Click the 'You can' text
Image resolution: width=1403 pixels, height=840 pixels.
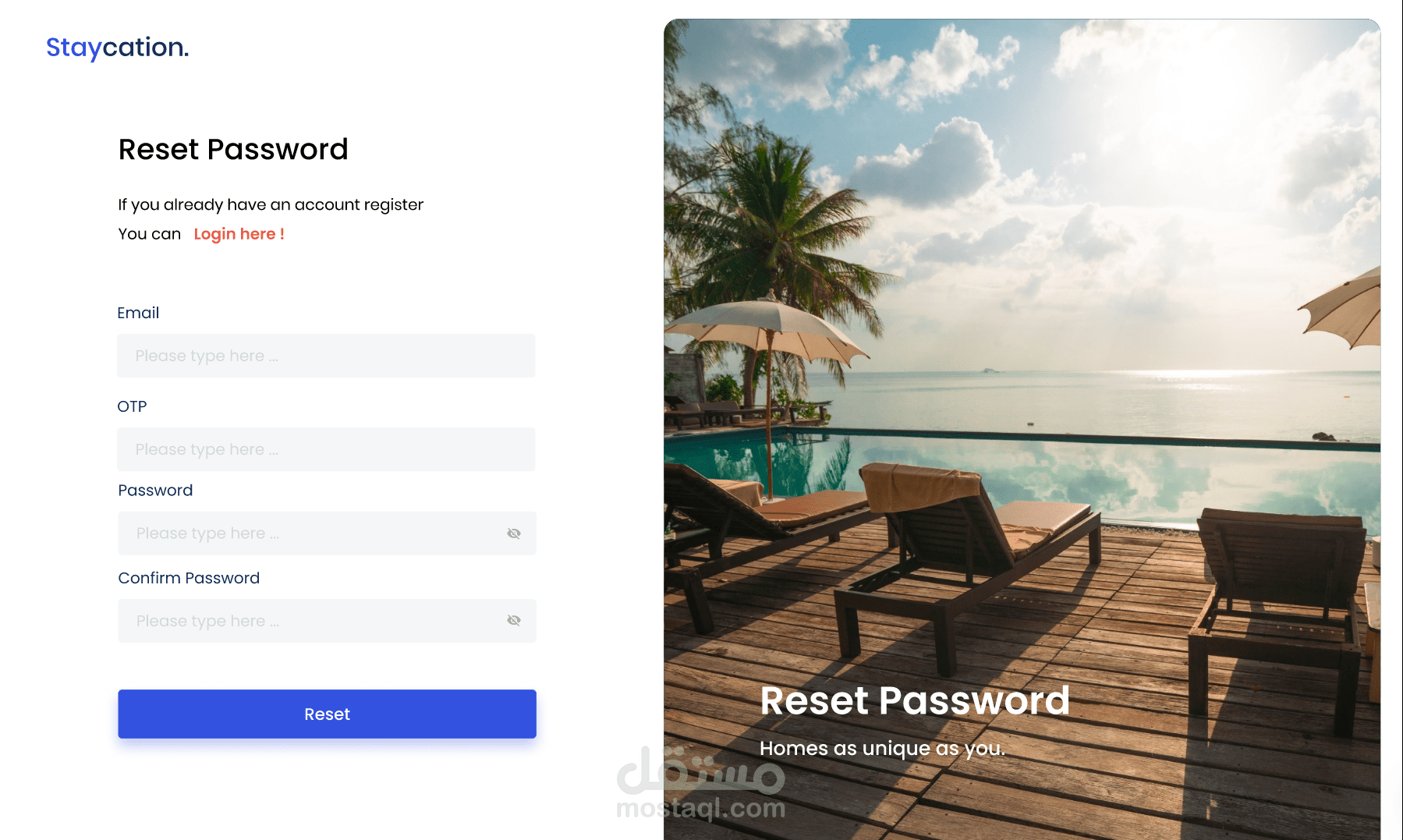click(x=150, y=234)
